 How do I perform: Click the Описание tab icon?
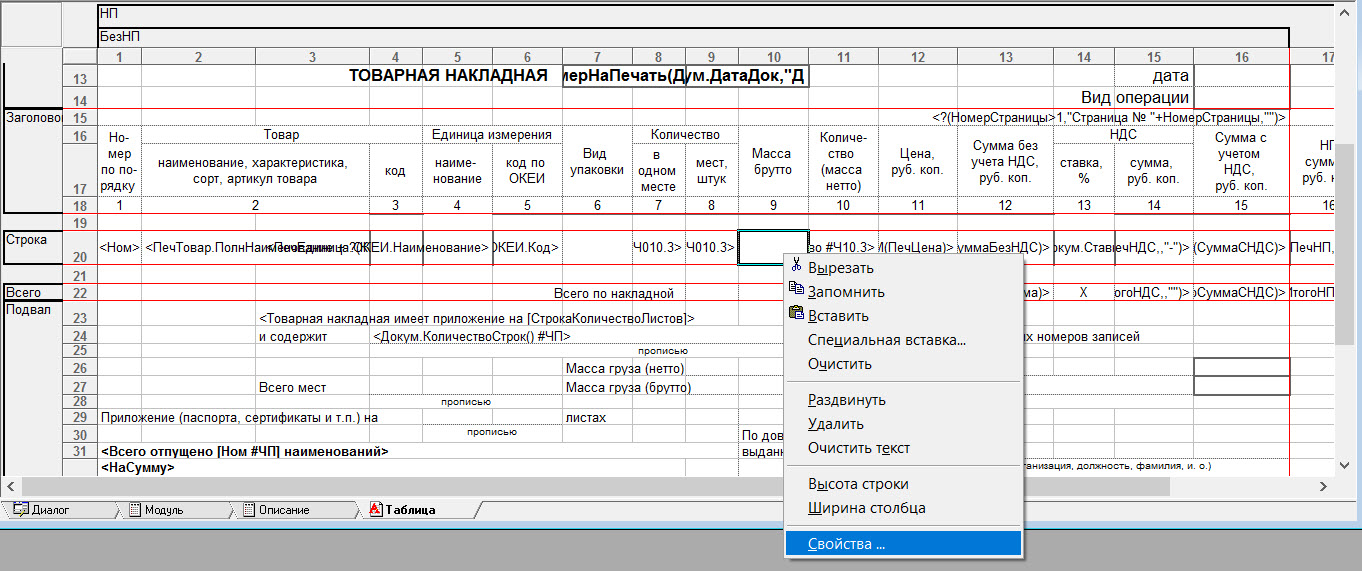tap(247, 510)
